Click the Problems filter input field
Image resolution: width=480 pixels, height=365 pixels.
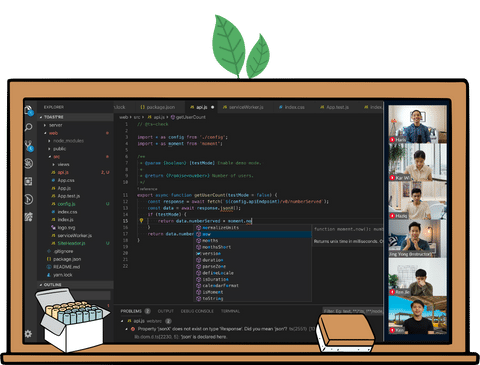(x=353, y=311)
